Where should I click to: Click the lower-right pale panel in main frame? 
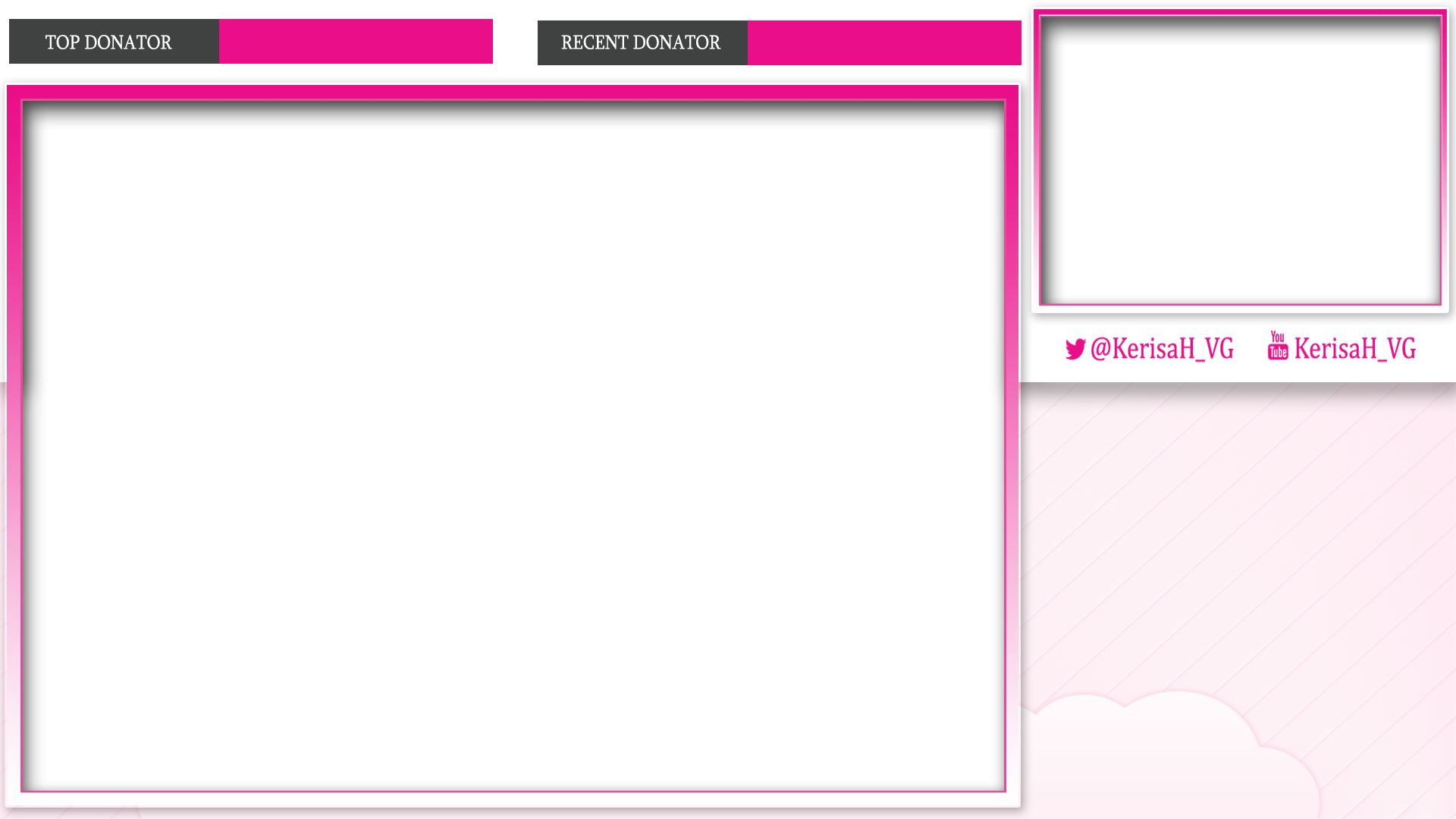pyautogui.click(x=704, y=701)
